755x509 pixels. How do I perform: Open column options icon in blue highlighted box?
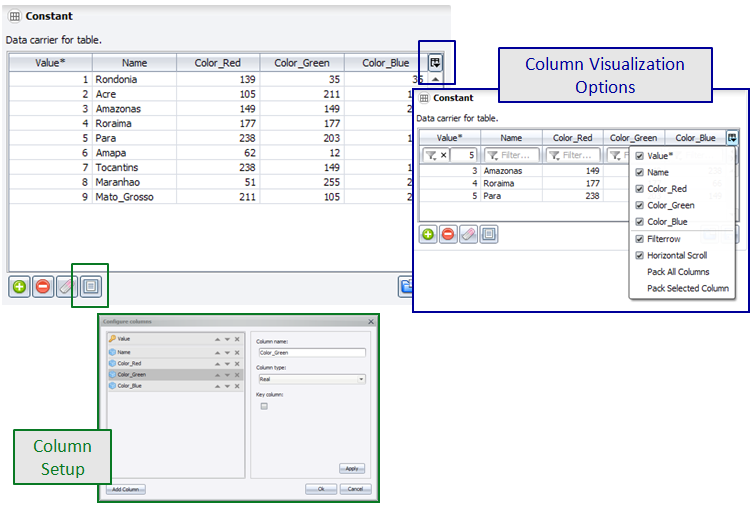click(x=435, y=62)
